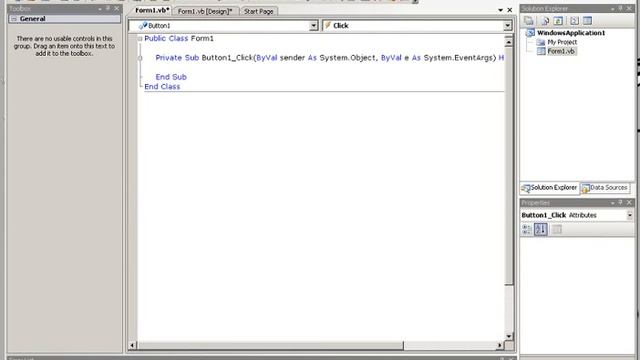640x360 pixels.
Task: Select the Data Sources tab
Action: point(604,188)
